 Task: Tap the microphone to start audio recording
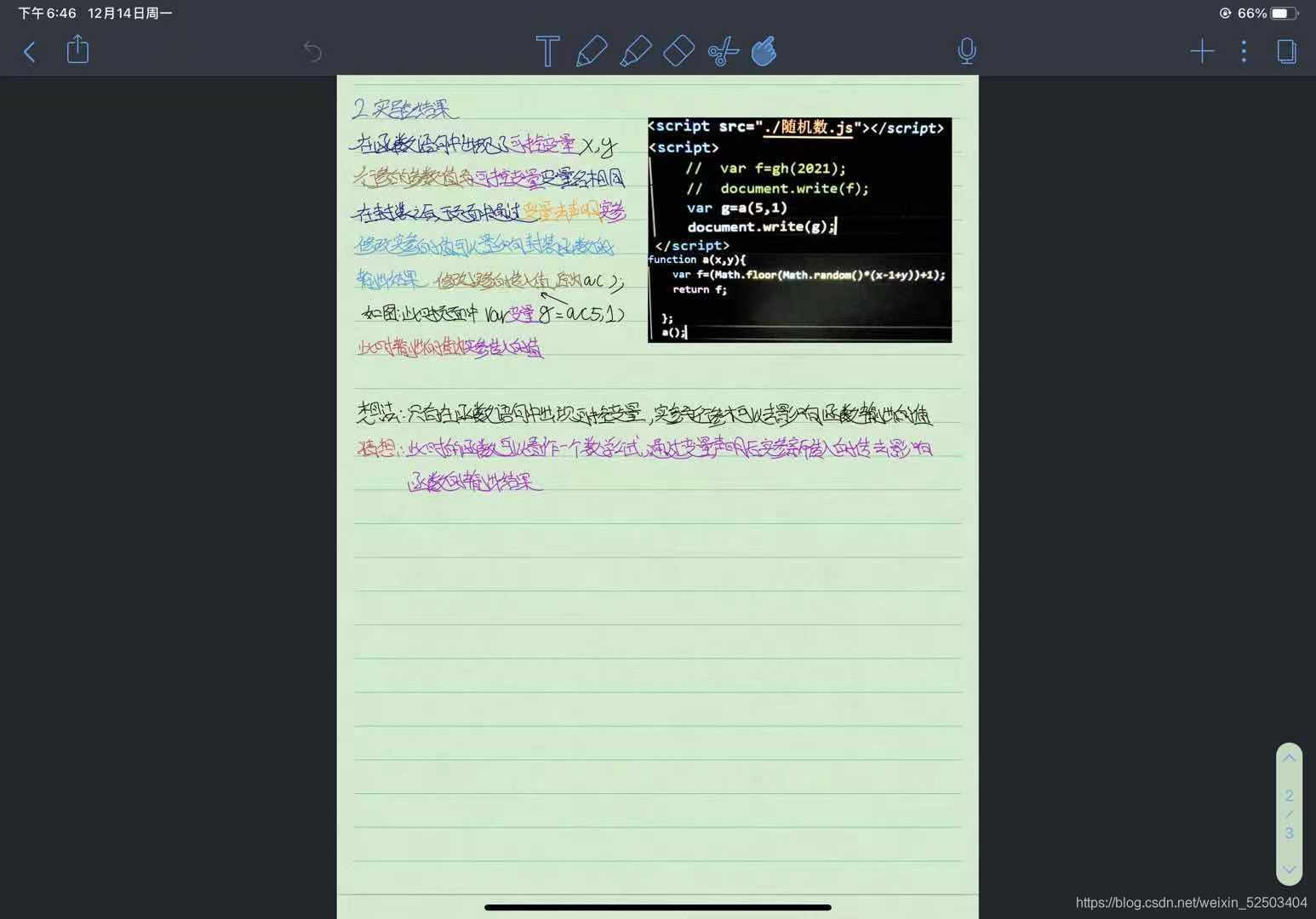tap(966, 51)
